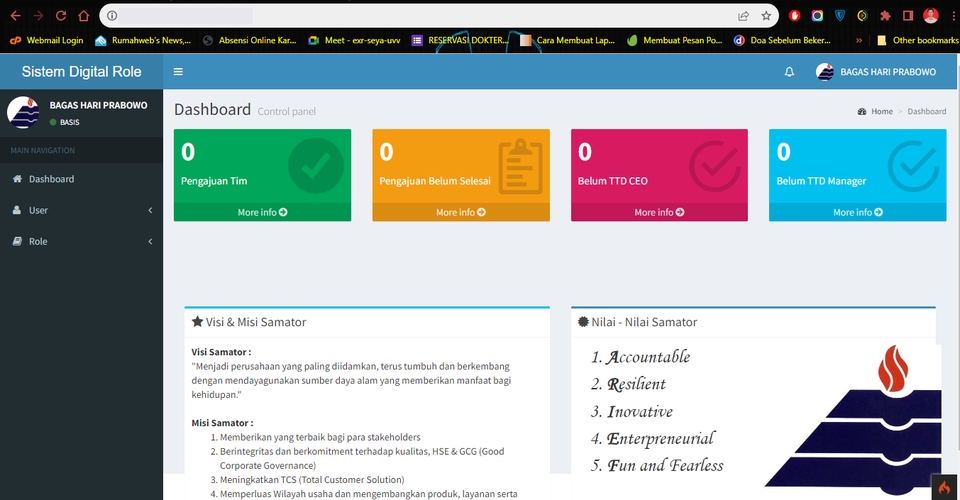
Task: Open the Rumahweb's News bookmark
Action: [x=143, y=40]
